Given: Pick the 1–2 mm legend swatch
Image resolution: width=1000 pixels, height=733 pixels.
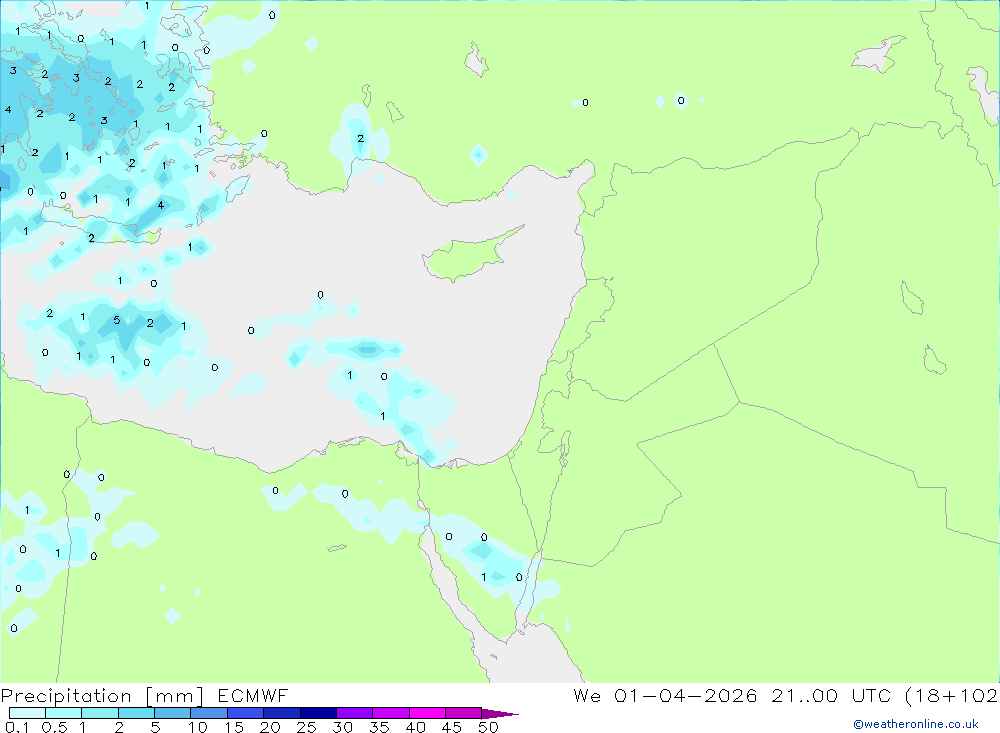Looking at the screenshot, I should tap(99, 713).
